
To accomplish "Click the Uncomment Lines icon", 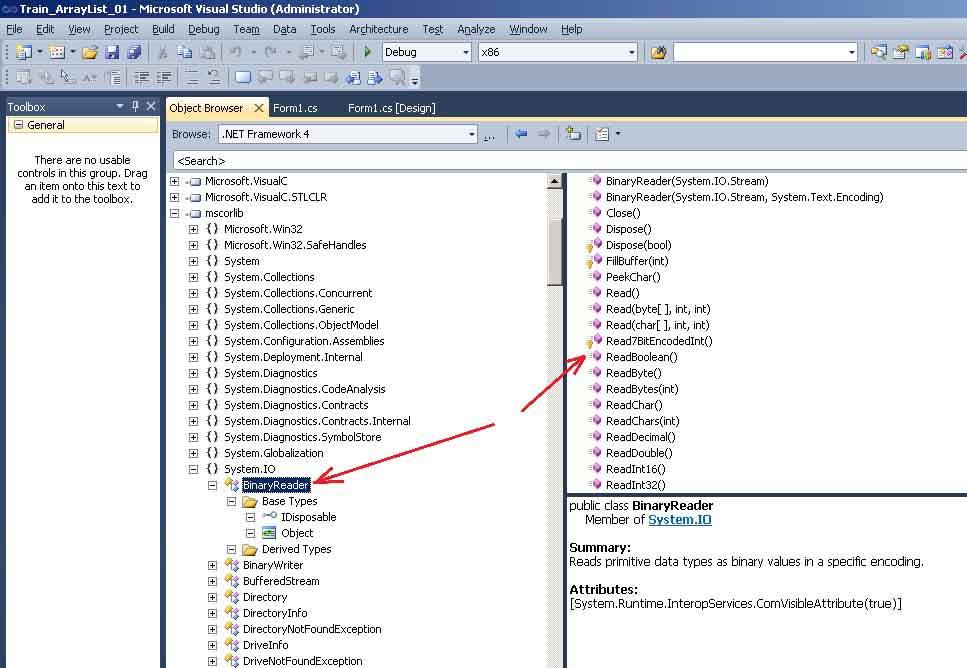I will [x=213, y=78].
